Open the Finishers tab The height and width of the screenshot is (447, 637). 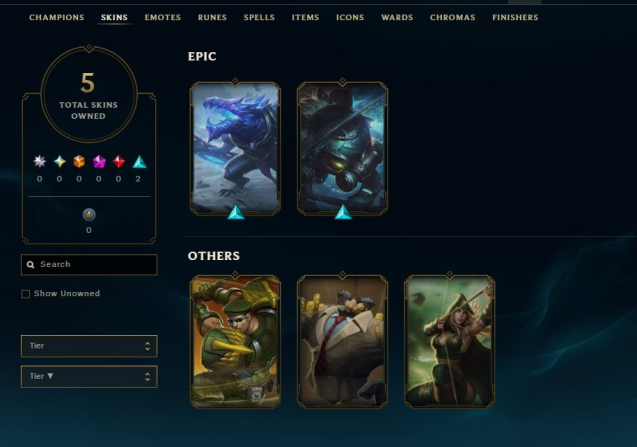coord(515,17)
